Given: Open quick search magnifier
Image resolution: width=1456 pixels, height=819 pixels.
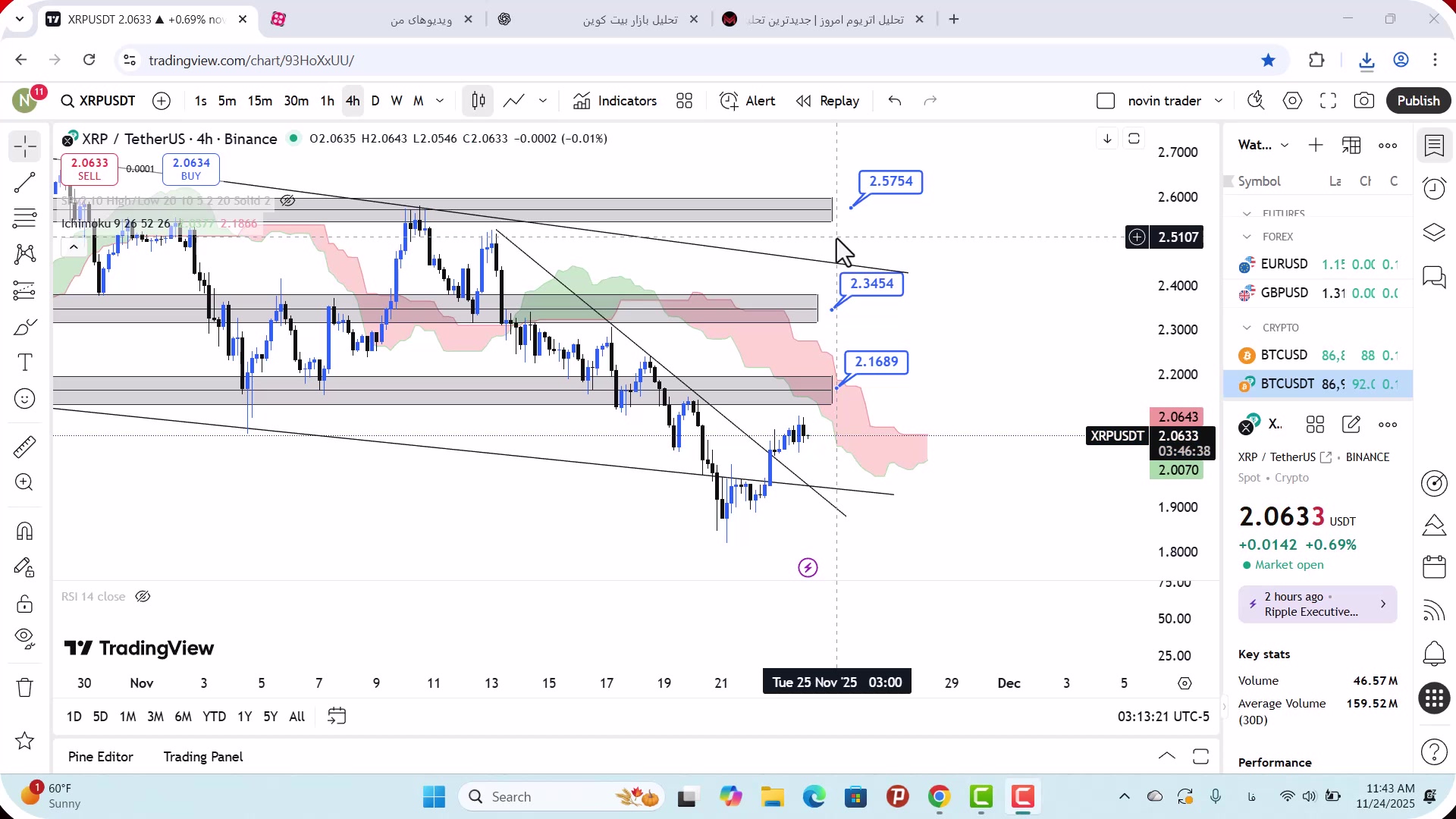Looking at the screenshot, I should (x=1256, y=101).
